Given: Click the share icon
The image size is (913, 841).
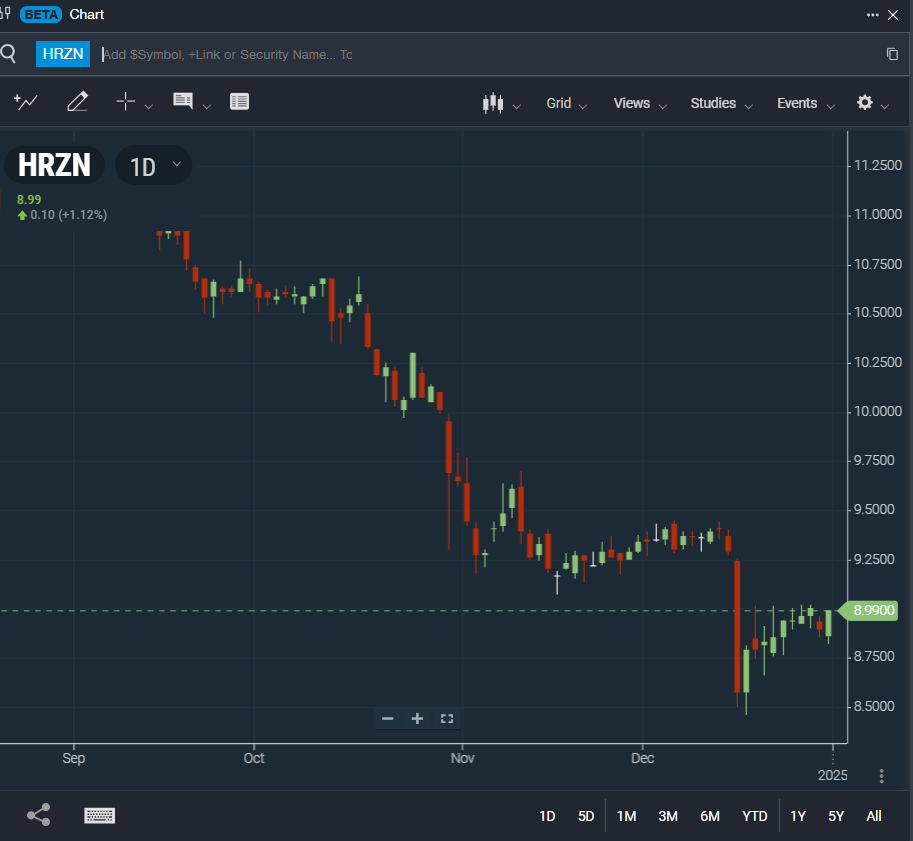Looking at the screenshot, I should click(38, 815).
